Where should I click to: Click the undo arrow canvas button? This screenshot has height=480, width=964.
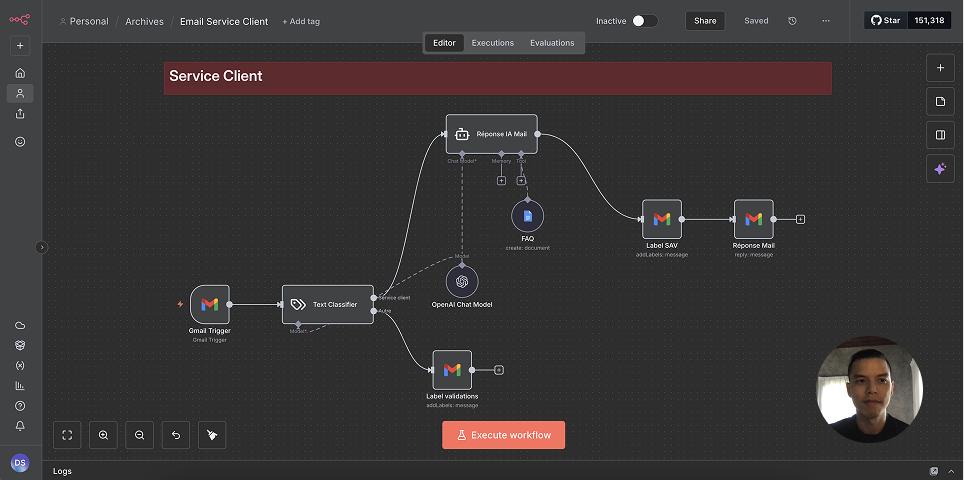pyautogui.click(x=176, y=435)
